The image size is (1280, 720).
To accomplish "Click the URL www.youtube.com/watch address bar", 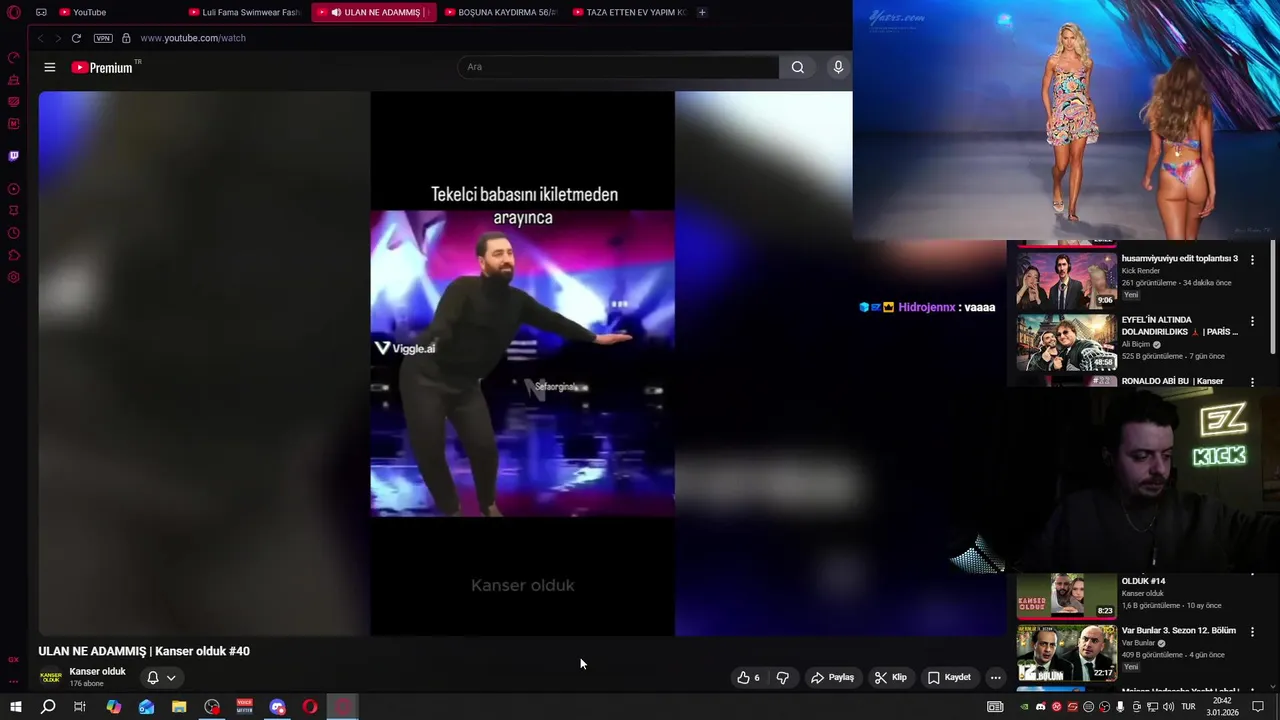I will point(193,38).
